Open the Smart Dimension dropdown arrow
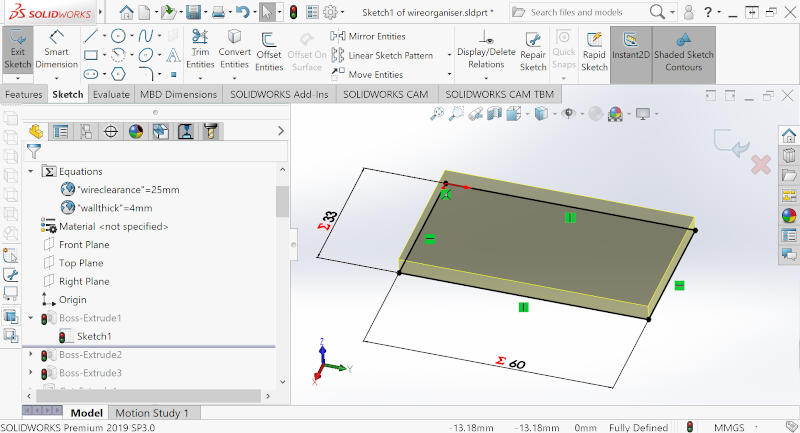The width and height of the screenshot is (800, 433). click(x=56, y=78)
